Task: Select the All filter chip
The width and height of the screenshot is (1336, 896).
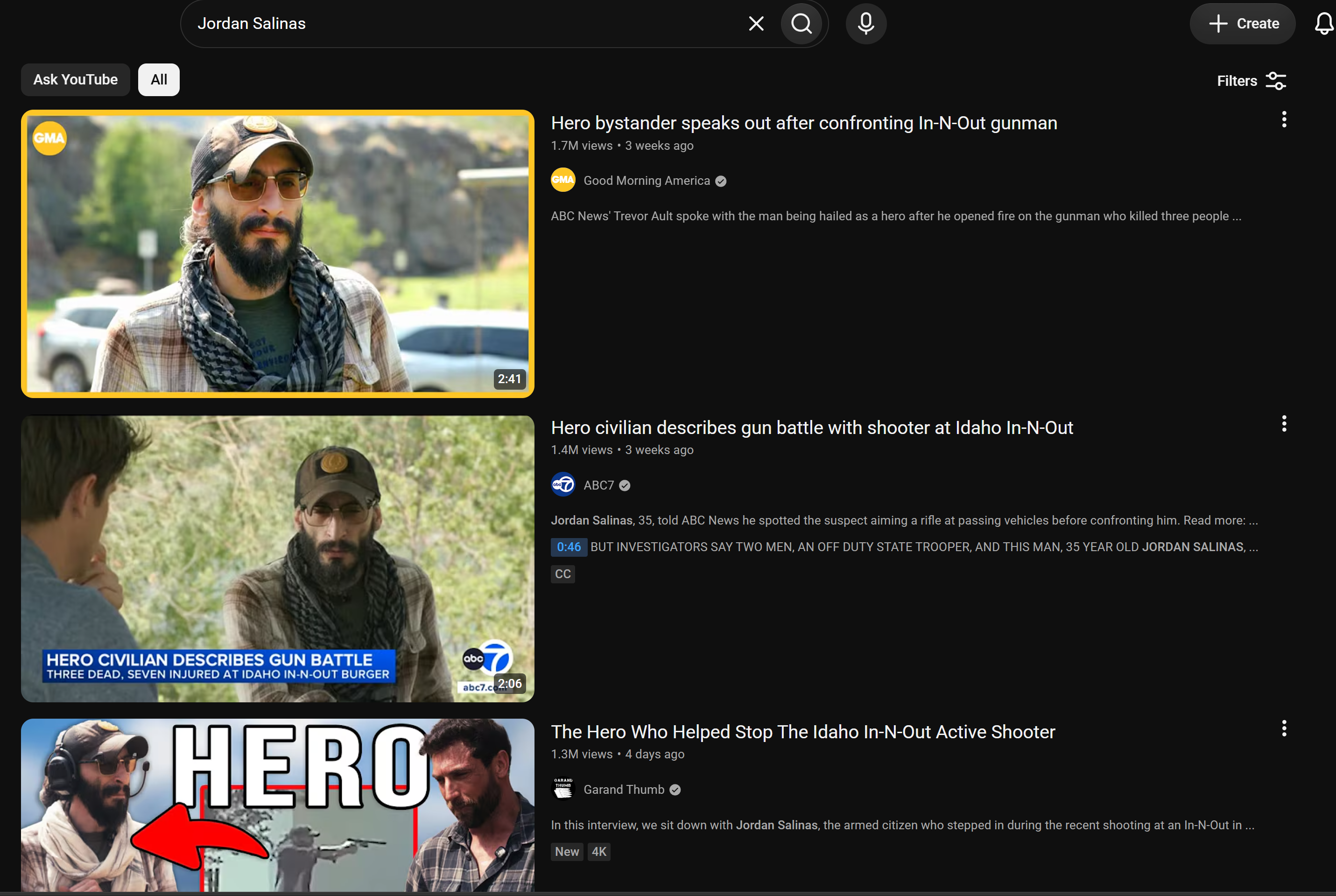Action: coord(159,79)
